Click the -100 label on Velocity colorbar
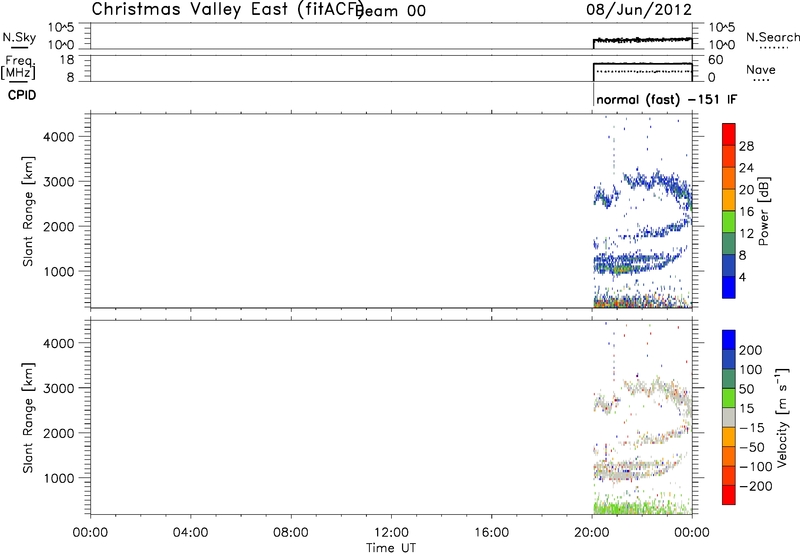Viewport: 800px width, 554px height. [756, 466]
